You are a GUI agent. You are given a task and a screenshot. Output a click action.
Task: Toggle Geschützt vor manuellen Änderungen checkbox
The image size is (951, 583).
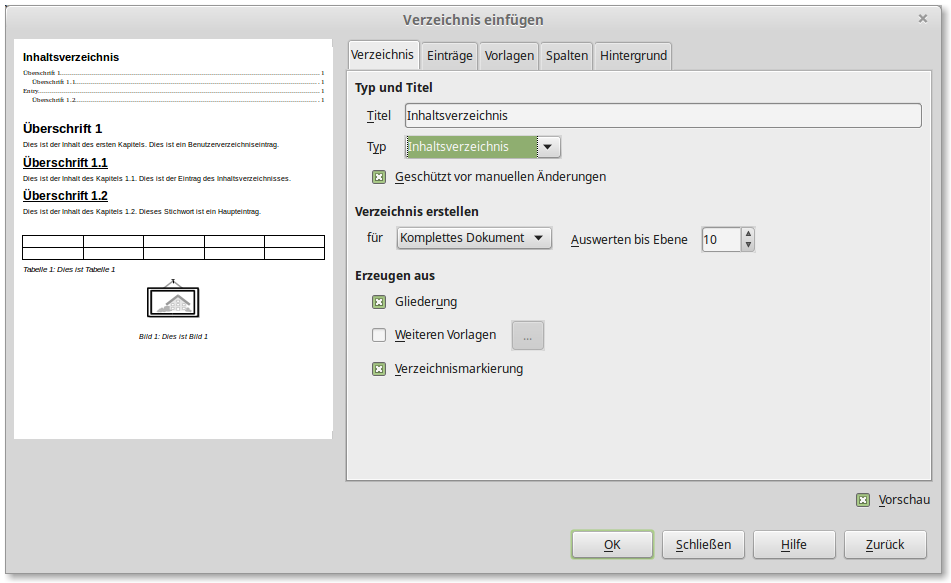pyautogui.click(x=379, y=177)
